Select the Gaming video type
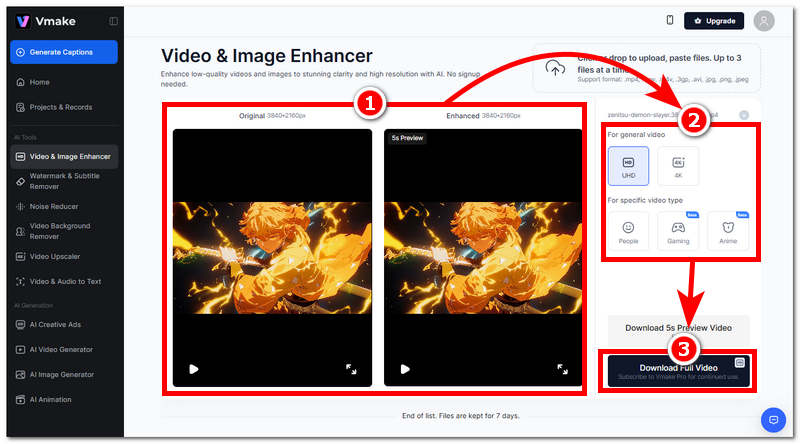Screen dimensions: 800x444 [678, 231]
